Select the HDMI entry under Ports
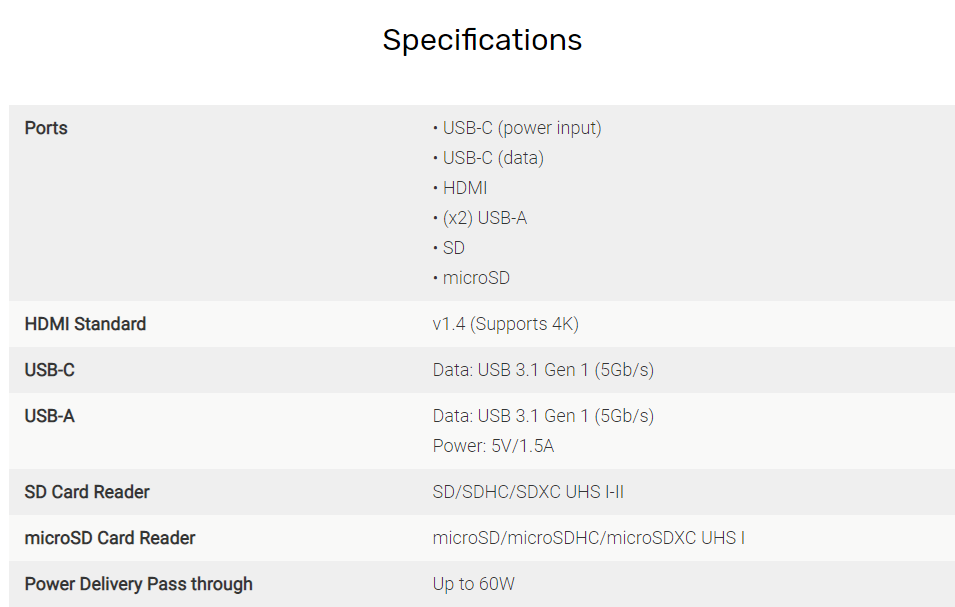Image resolution: width=955 pixels, height=607 pixels. click(x=465, y=188)
